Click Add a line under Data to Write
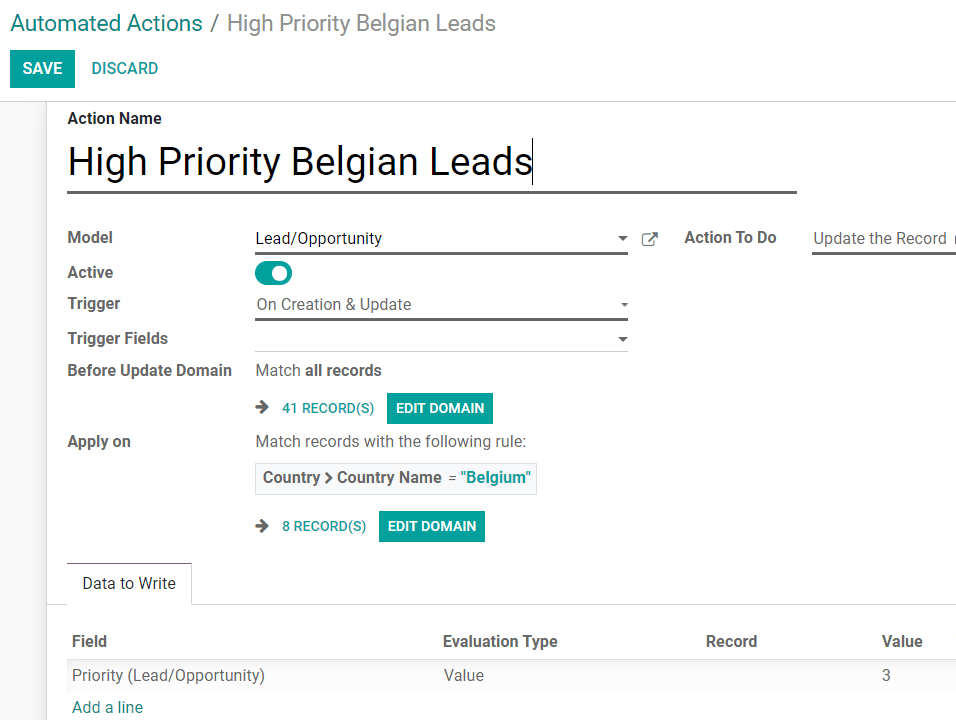 (x=107, y=707)
